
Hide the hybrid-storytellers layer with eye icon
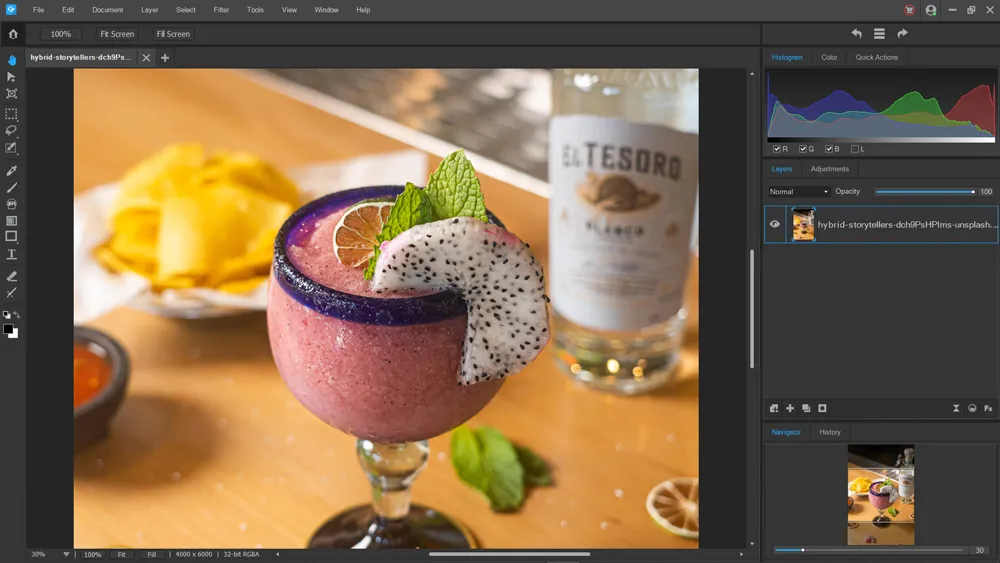775,224
